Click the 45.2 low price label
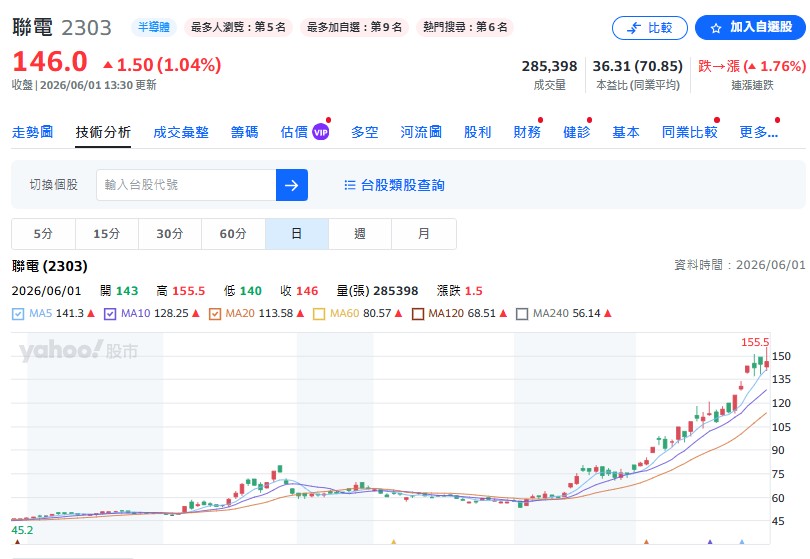Viewport: 810px width, 559px height. pos(22,530)
